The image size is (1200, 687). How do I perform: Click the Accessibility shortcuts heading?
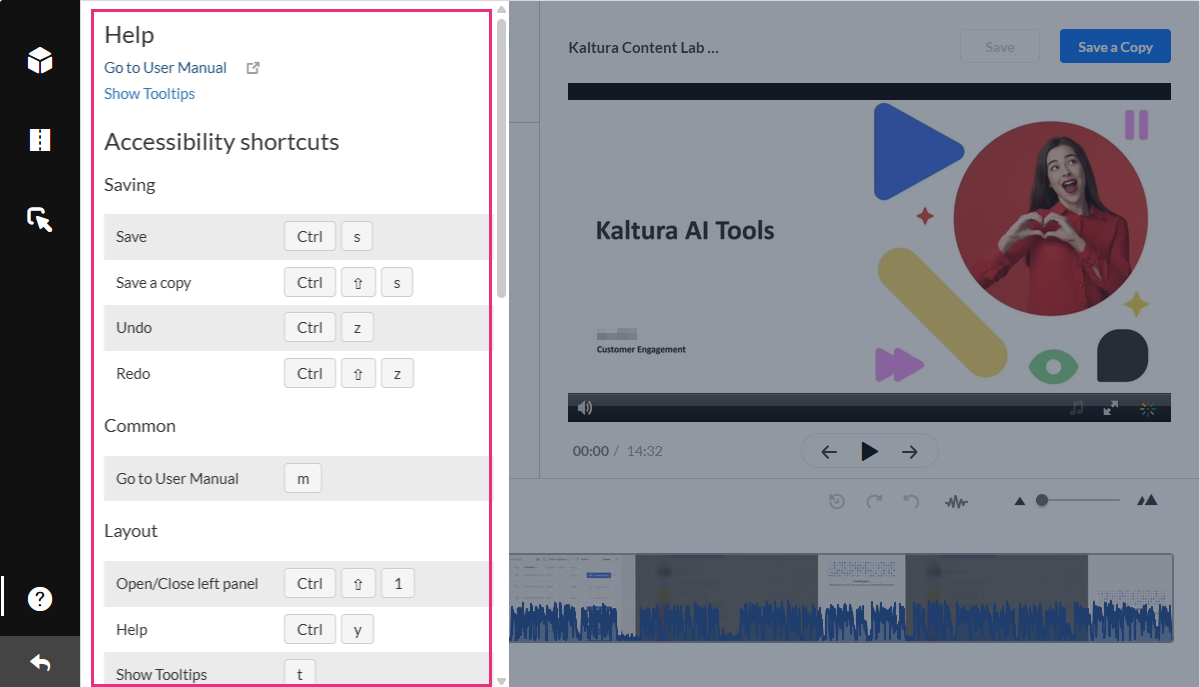(x=221, y=142)
